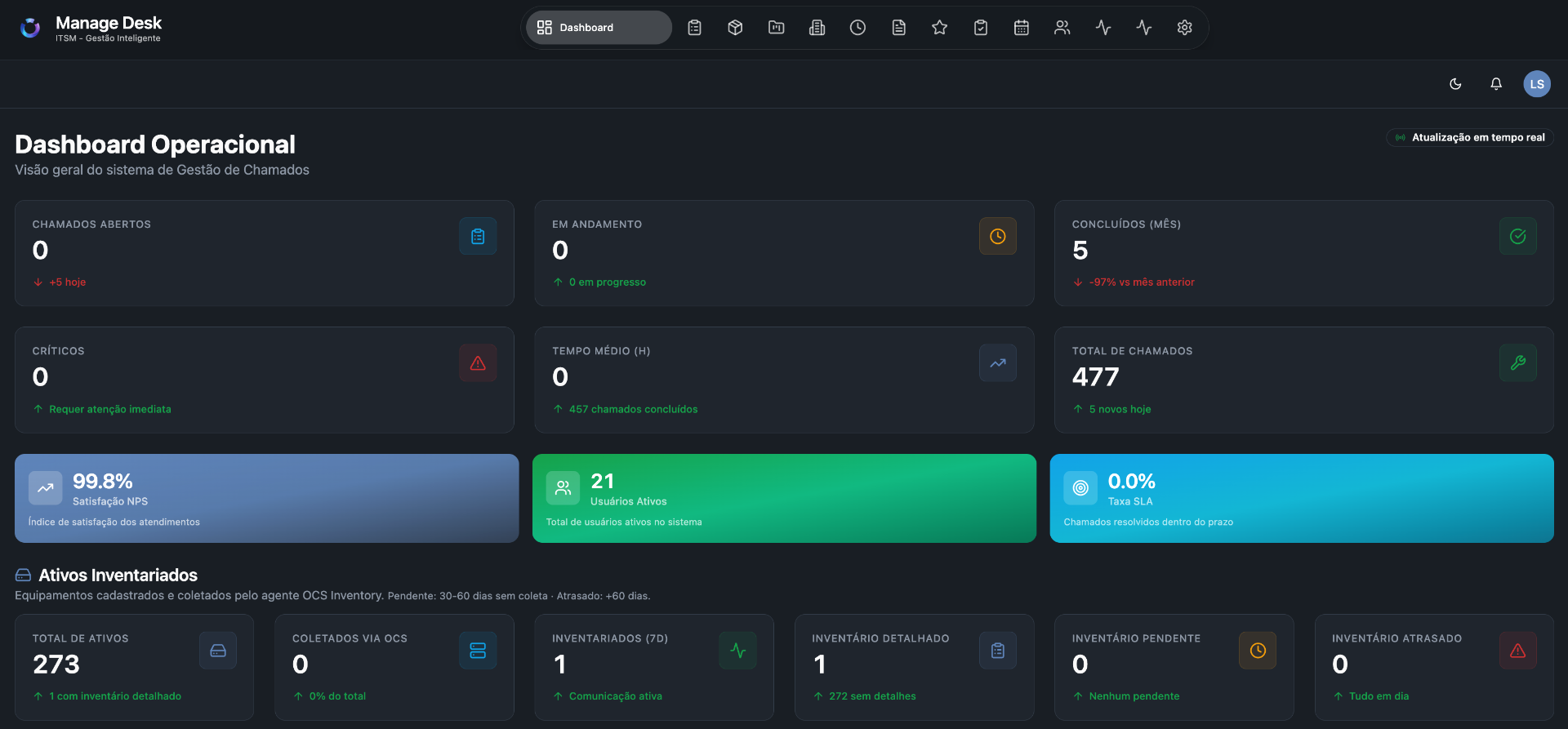Screen dimensions: 1568x729
Task: Open the clipboard list icon in navigation
Action: [695, 28]
